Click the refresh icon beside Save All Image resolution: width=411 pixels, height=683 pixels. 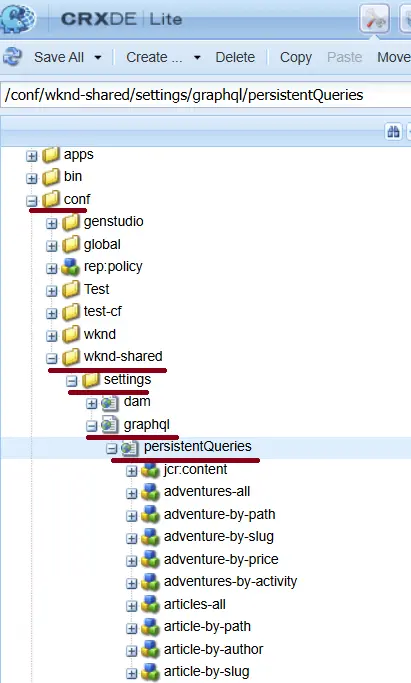click(12, 57)
